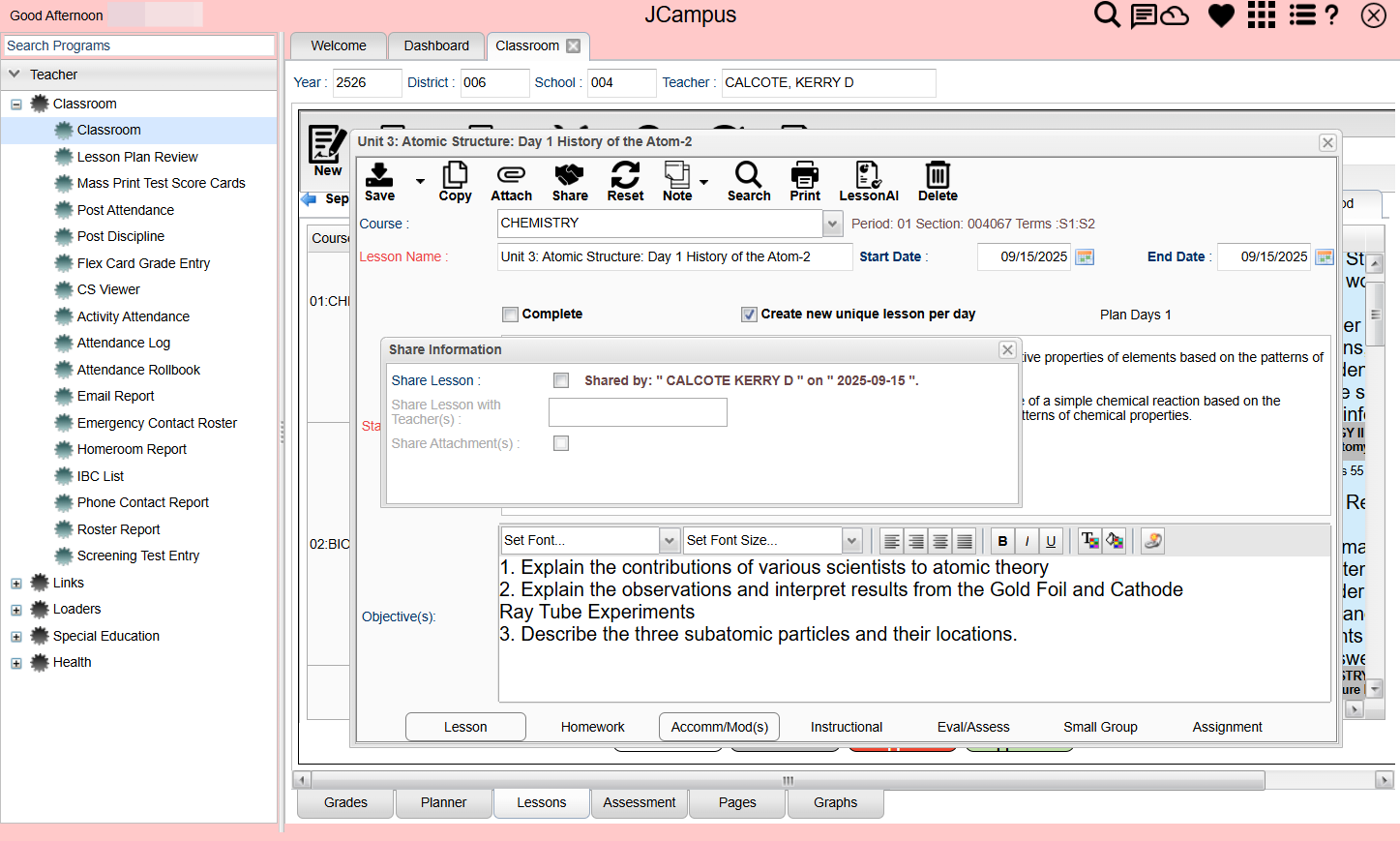Apply bold formatting to objectives text
1400x841 pixels.
pyautogui.click(x=1002, y=541)
